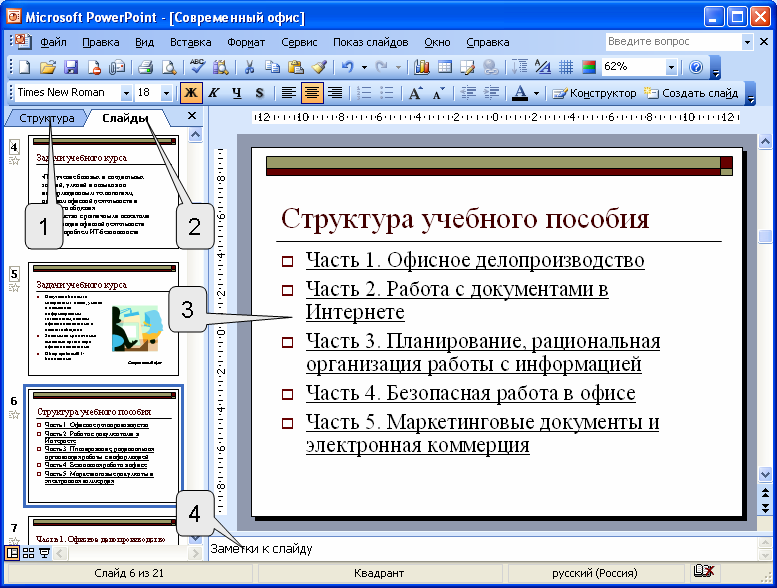Activate the Format Painter brush
The height and width of the screenshot is (588, 777).
[x=319, y=67]
